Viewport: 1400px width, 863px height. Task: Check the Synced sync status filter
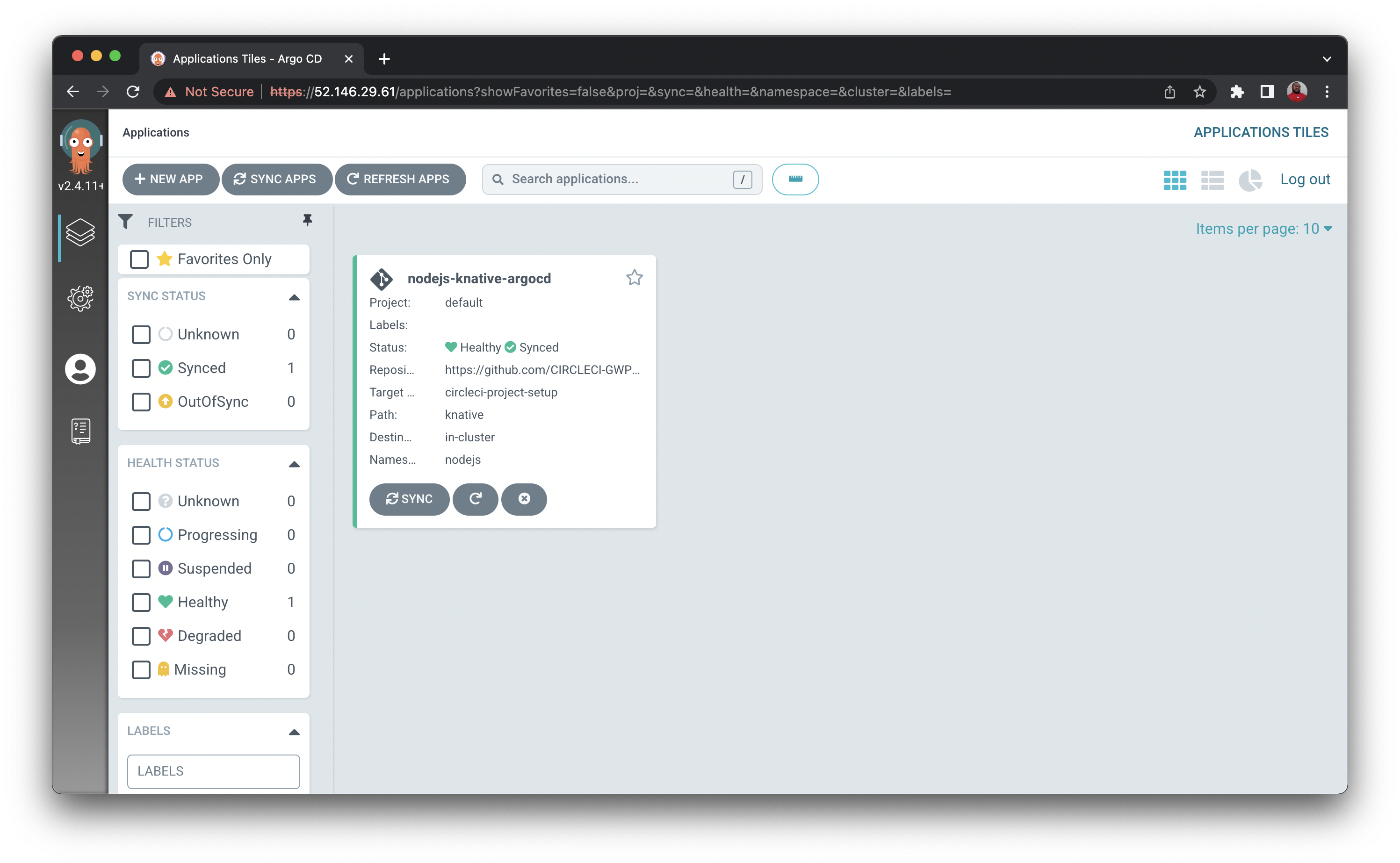coord(140,368)
